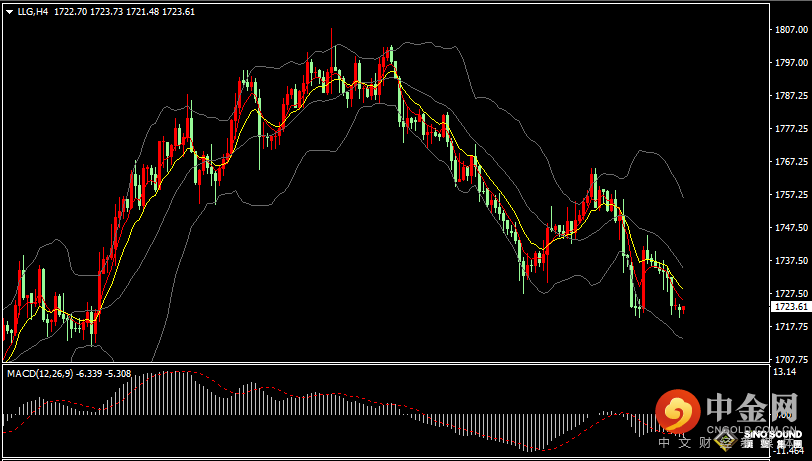The image size is (812, 461).
Task: Click the 1777.25 price axis label
Action: pyautogui.click(x=791, y=128)
